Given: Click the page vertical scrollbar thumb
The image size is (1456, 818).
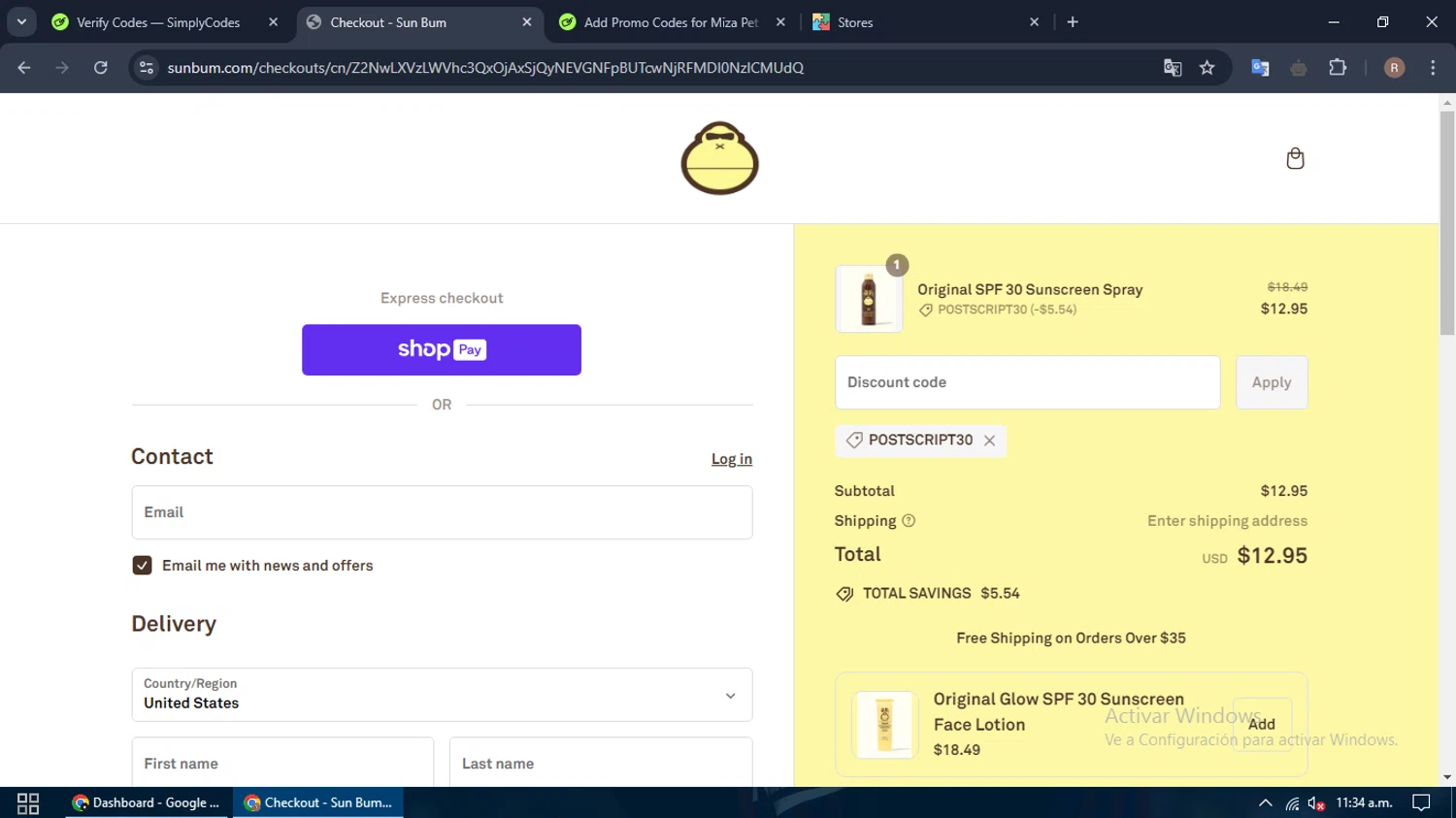Looking at the screenshot, I should 1447,223.
